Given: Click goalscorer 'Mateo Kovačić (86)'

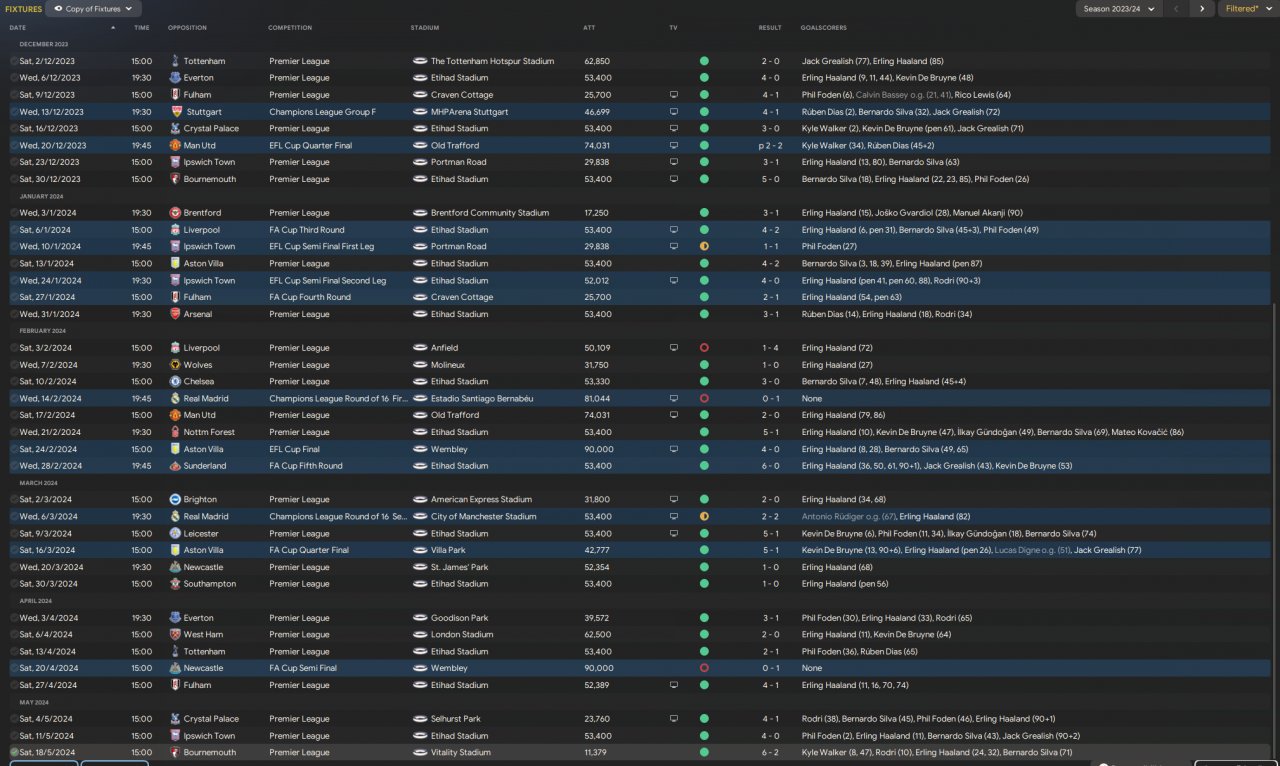Looking at the screenshot, I should pyautogui.click(x=1147, y=432).
